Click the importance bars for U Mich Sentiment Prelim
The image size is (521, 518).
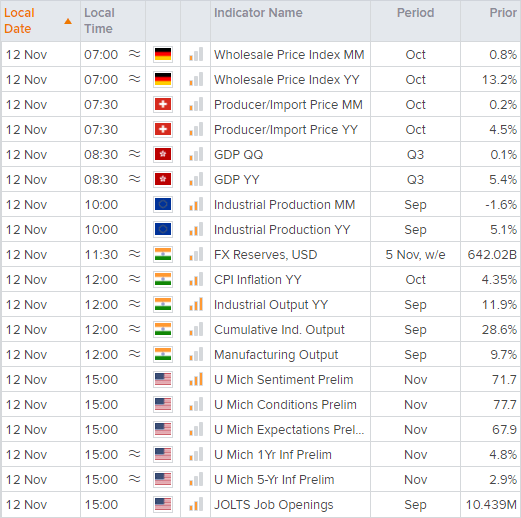(x=196, y=379)
